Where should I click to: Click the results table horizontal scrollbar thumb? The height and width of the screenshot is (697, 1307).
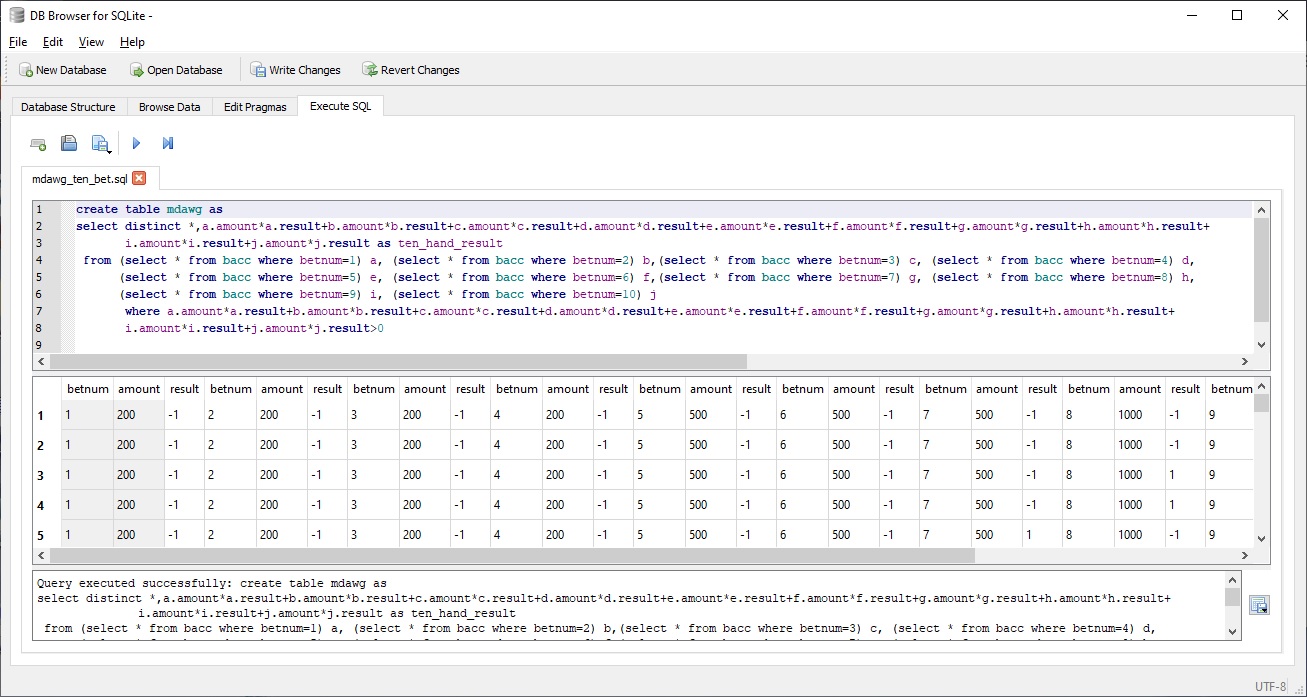[x=511, y=555]
